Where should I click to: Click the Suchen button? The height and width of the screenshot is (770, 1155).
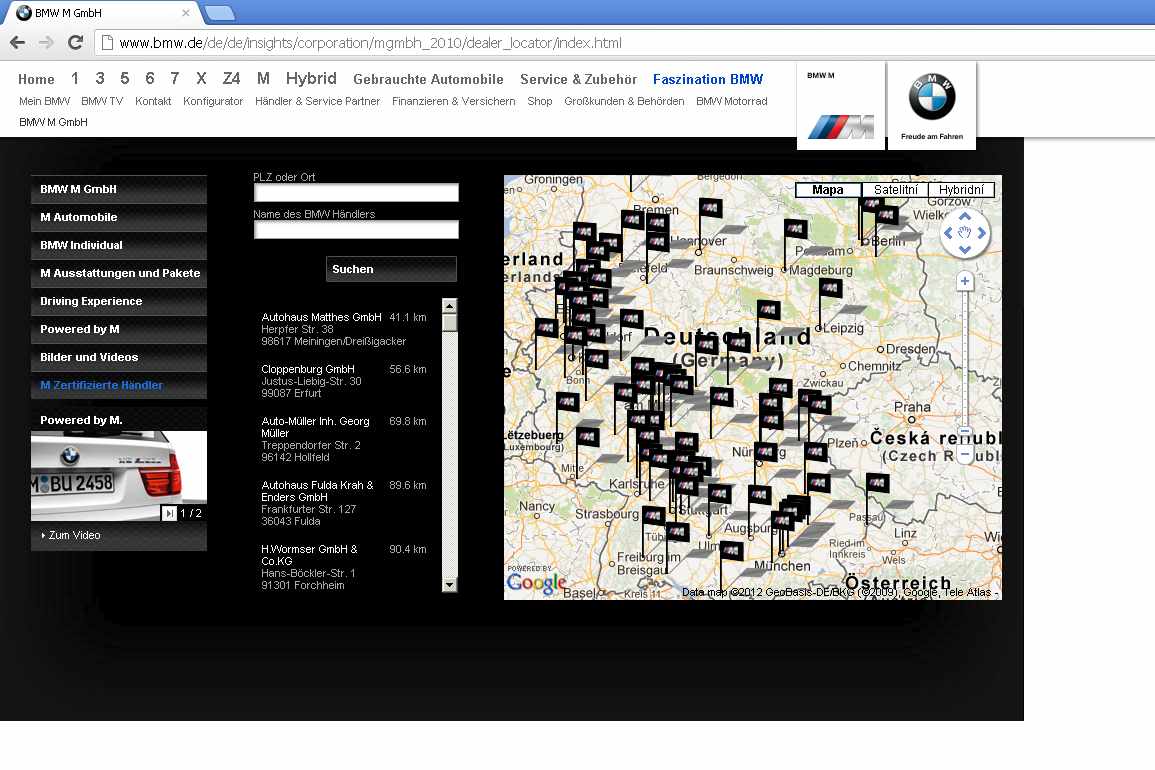pos(391,269)
